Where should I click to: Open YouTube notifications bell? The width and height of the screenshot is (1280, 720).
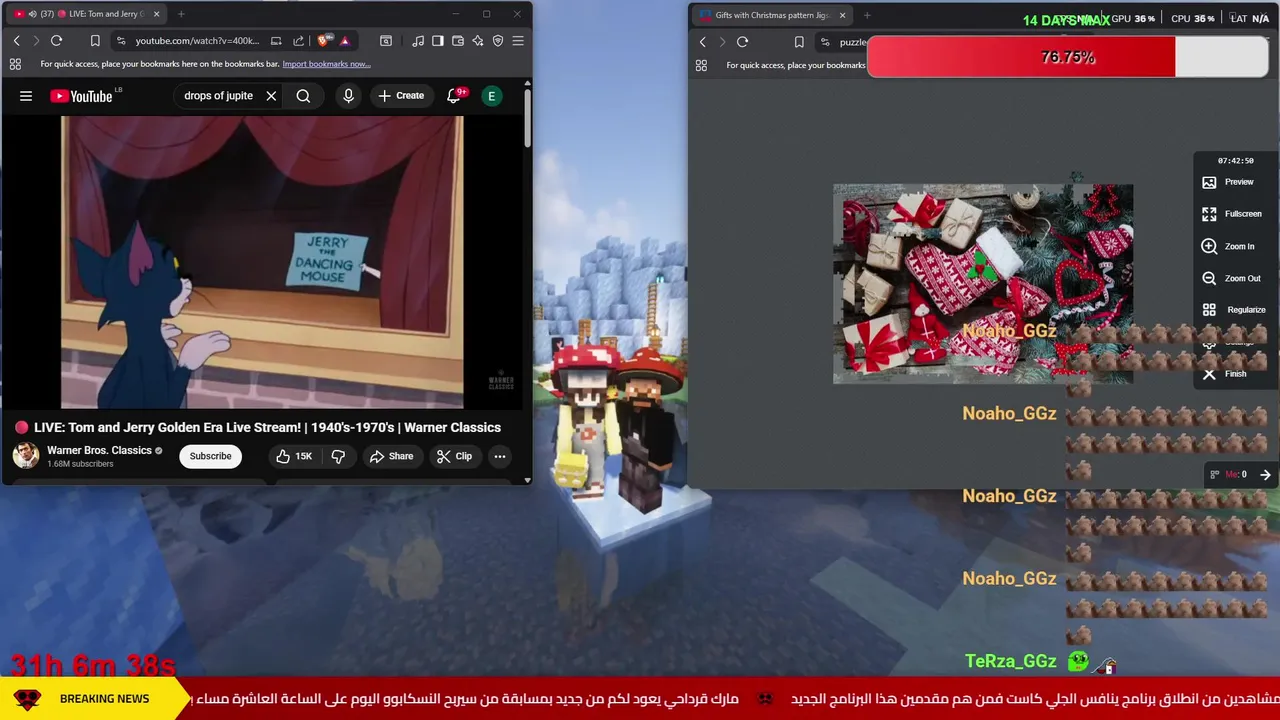point(453,96)
